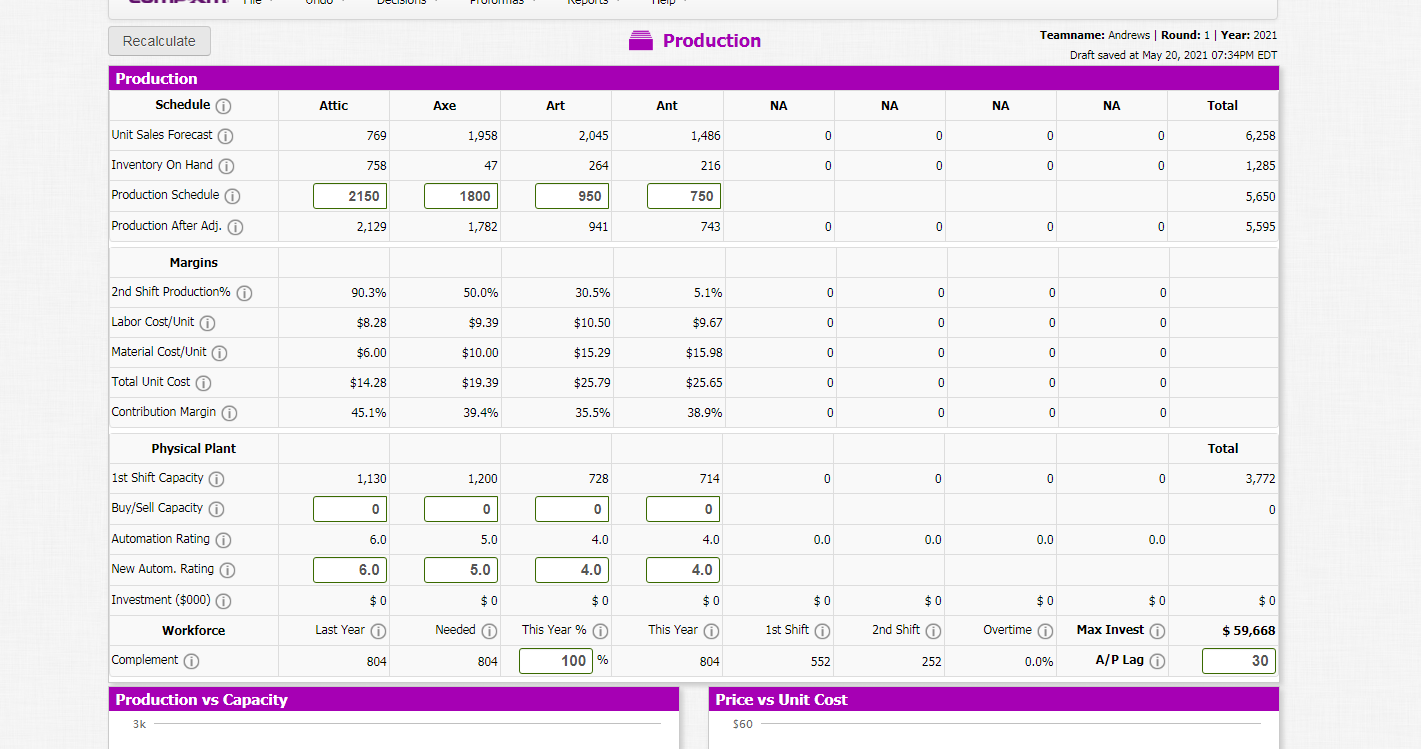Image resolution: width=1421 pixels, height=749 pixels.
Task: Select total 1st shift capacity 3,772
Action: [1260, 479]
